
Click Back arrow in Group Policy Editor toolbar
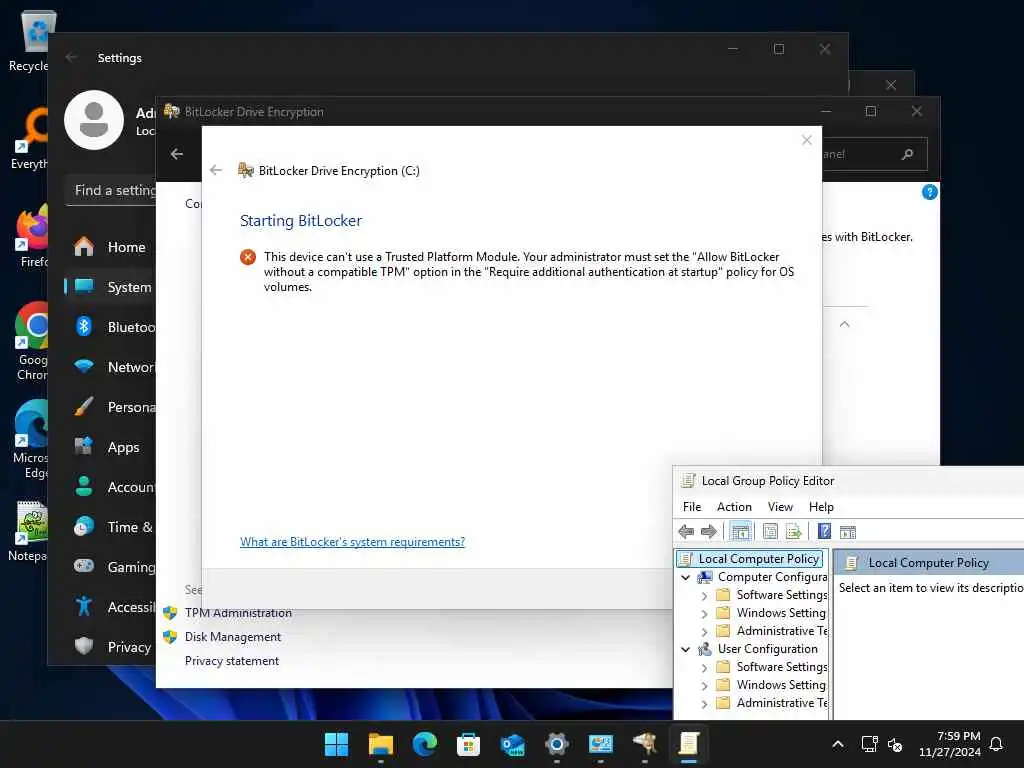pos(686,532)
